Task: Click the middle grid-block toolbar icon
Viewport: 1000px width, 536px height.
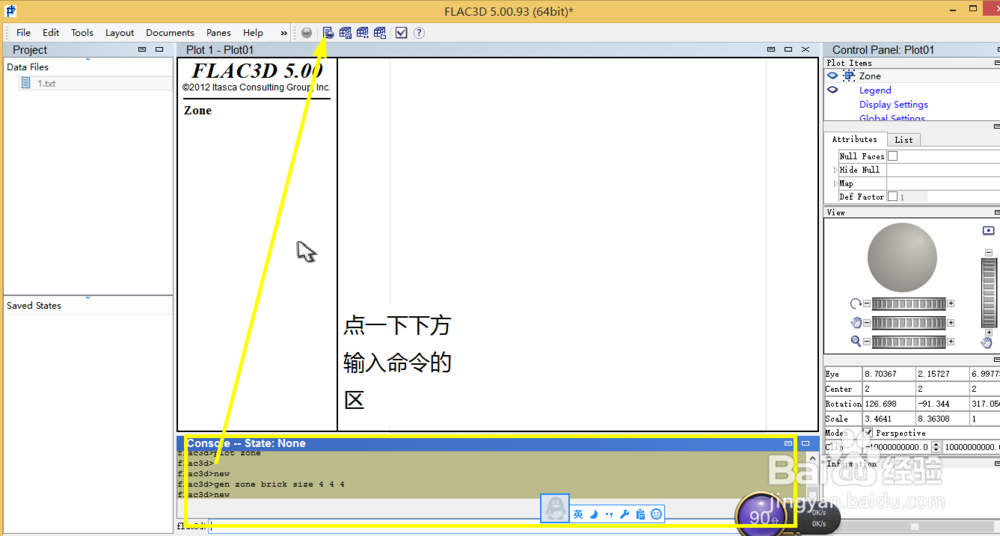Action: 363,33
